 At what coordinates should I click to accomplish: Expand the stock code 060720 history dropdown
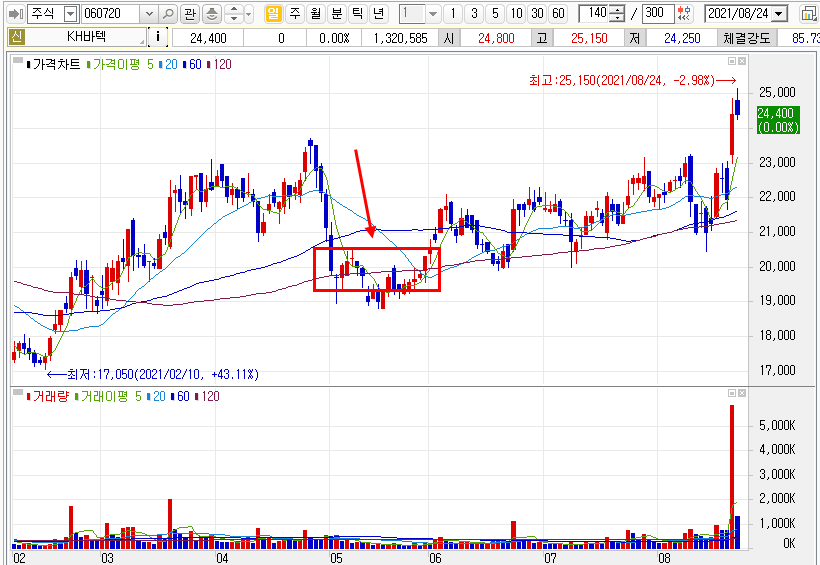(x=149, y=14)
